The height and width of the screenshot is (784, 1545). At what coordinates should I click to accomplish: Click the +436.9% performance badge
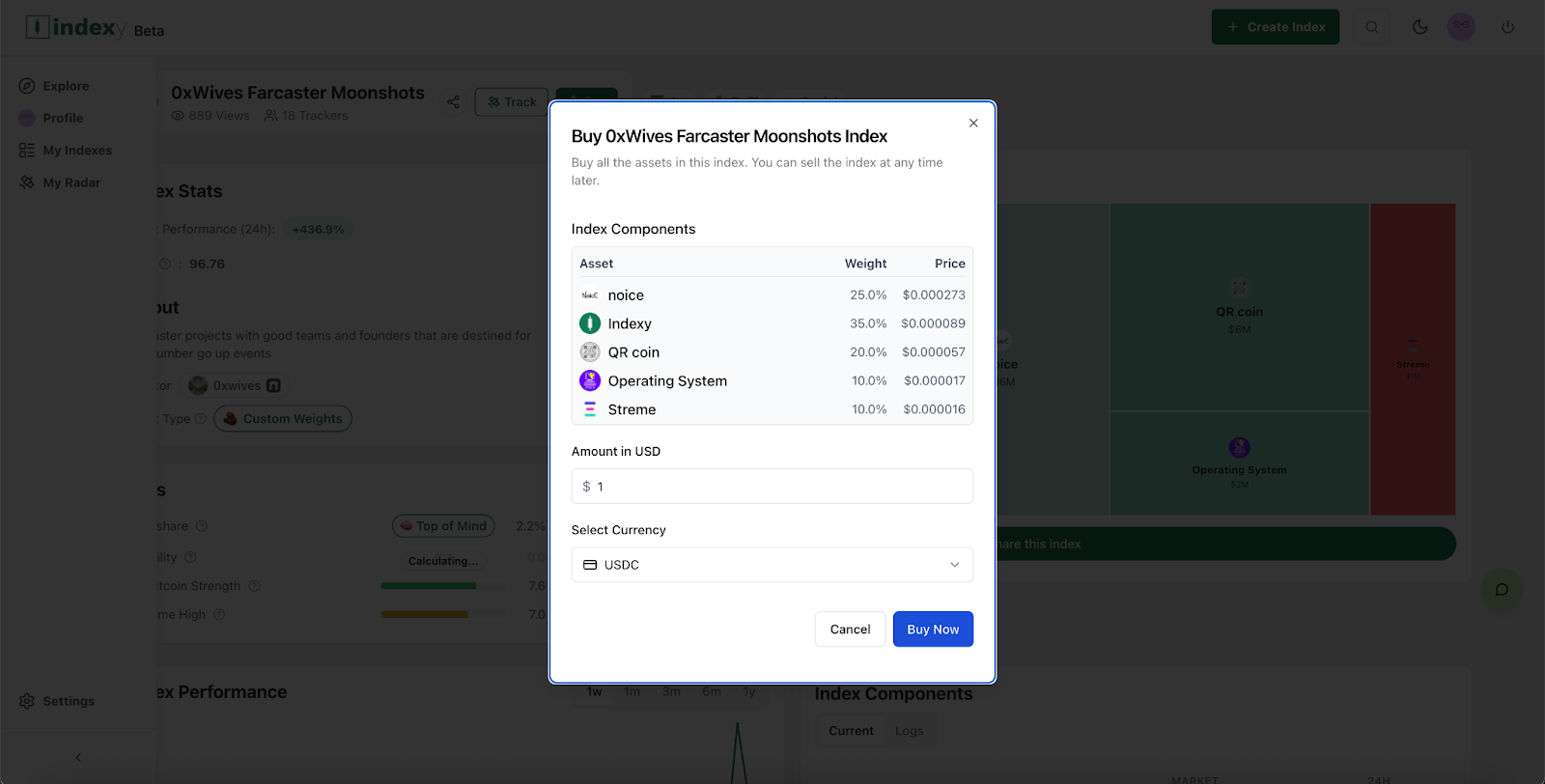point(318,230)
